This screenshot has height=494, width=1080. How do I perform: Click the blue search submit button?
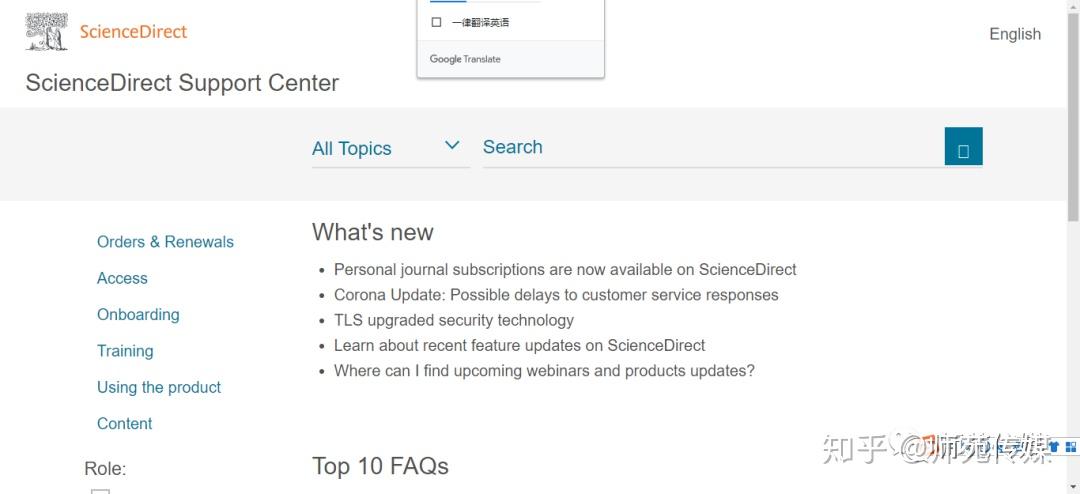click(963, 147)
